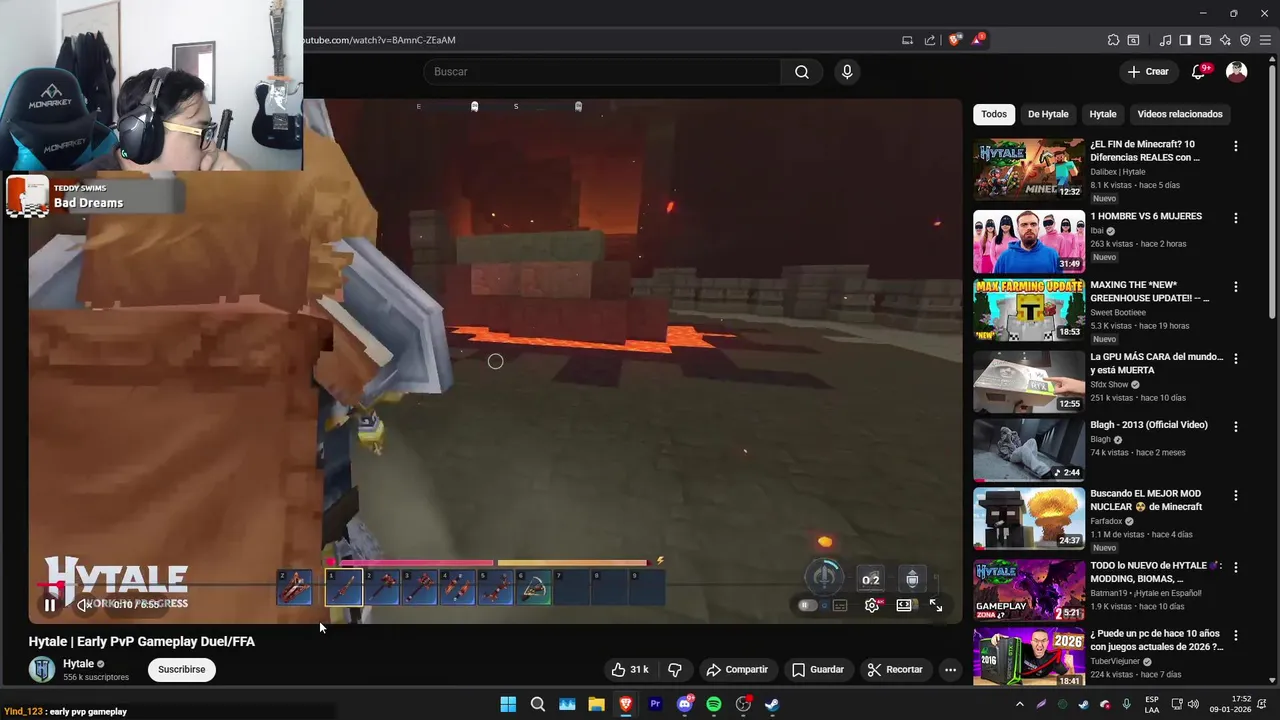Screen dimensions: 1280x720
Task: Click the page URL in the address bar
Action: click(379, 40)
